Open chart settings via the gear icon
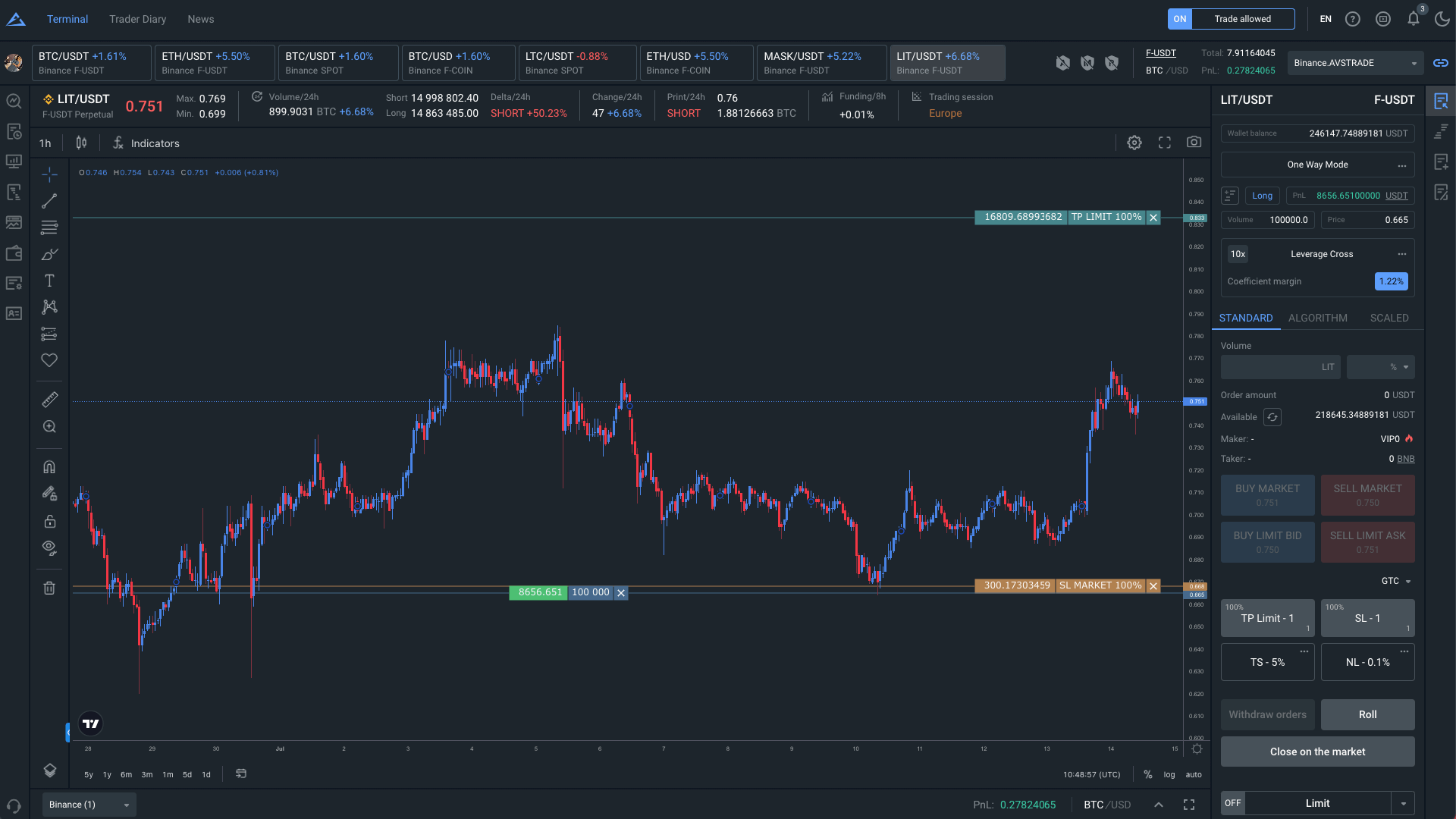Viewport: 1456px width, 819px height. 1134,143
